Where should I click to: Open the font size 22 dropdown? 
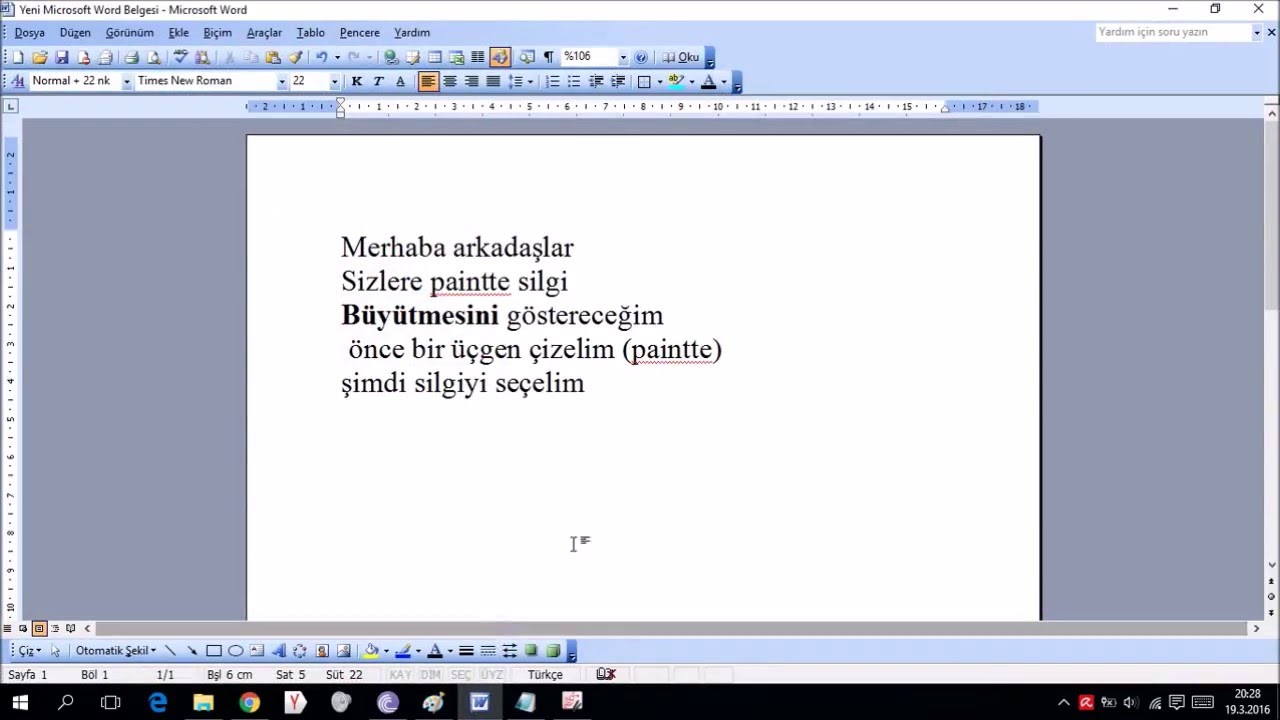coord(334,81)
